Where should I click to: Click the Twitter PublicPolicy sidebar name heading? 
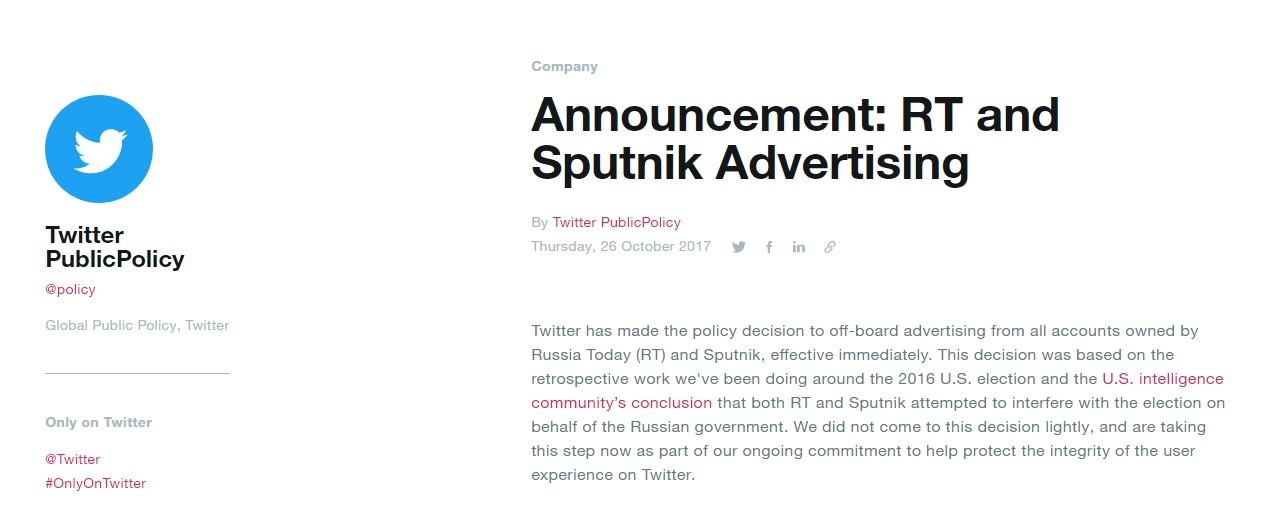pyautogui.click(x=115, y=247)
